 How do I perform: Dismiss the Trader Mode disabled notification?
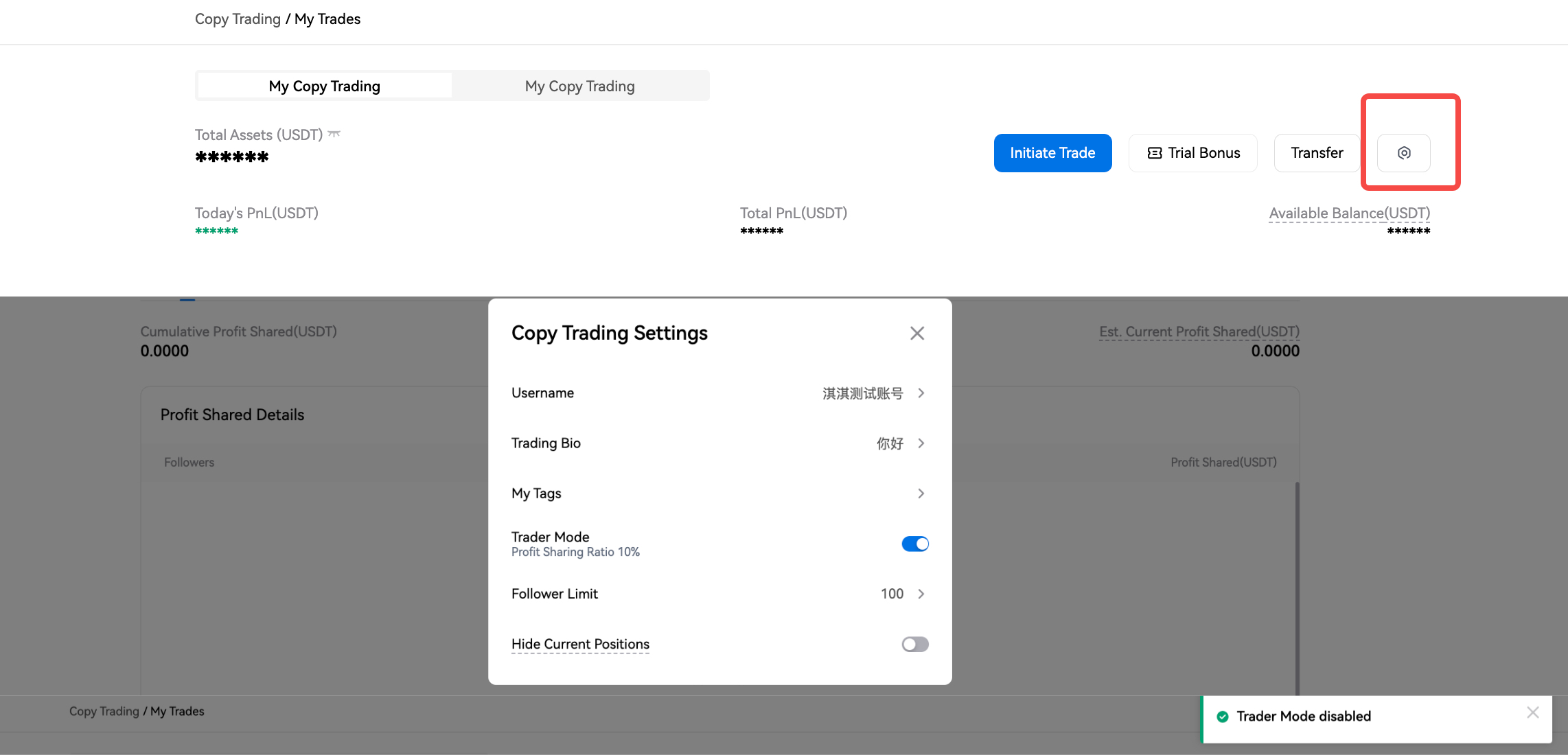click(x=1533, y=712)
